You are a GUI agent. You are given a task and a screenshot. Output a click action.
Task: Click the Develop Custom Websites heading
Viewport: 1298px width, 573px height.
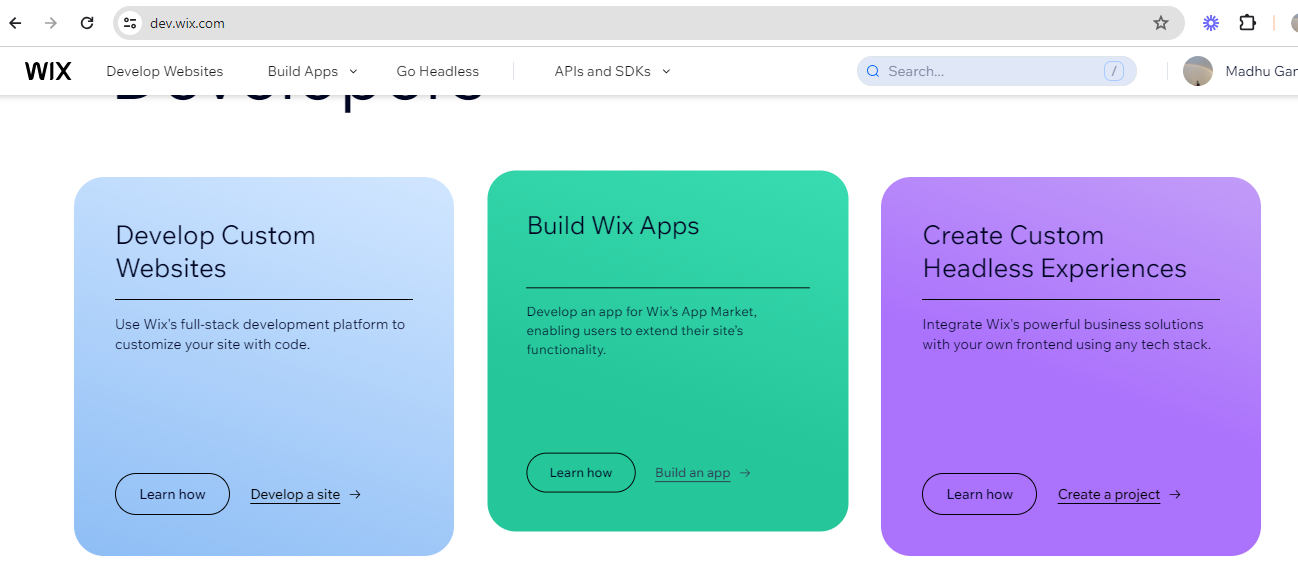click(215, 251)
